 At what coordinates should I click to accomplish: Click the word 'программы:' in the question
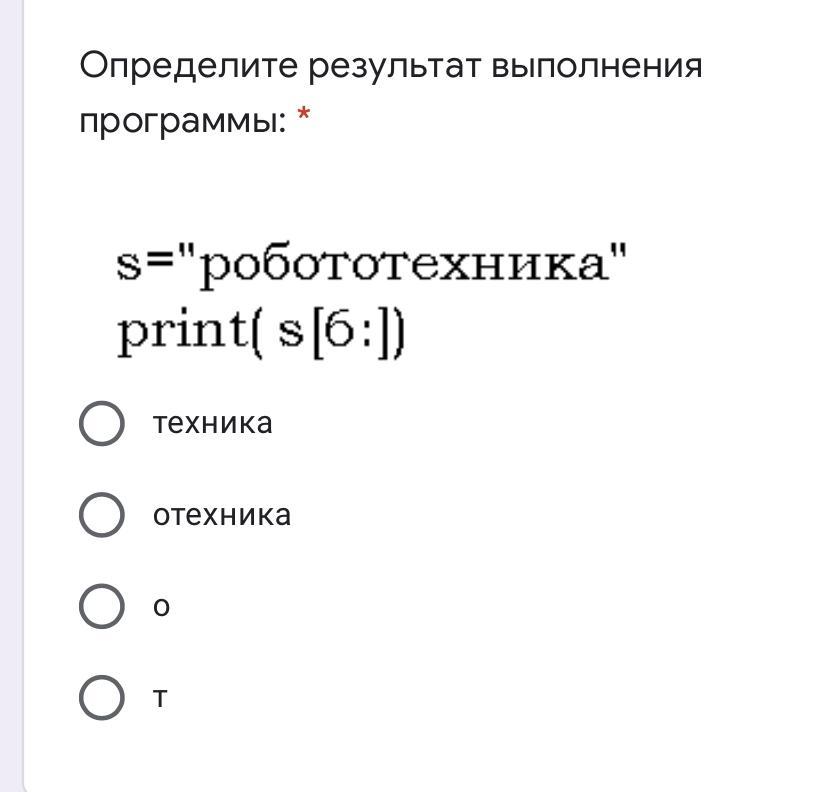point(183,122)
